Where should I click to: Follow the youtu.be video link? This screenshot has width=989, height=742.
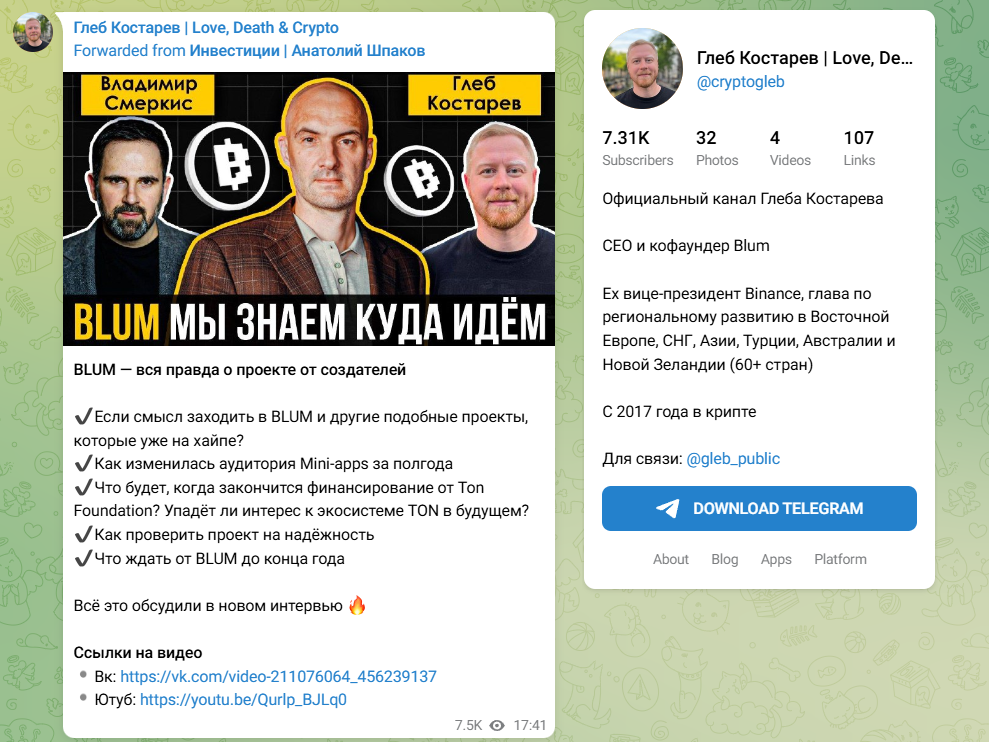(243, 699)
